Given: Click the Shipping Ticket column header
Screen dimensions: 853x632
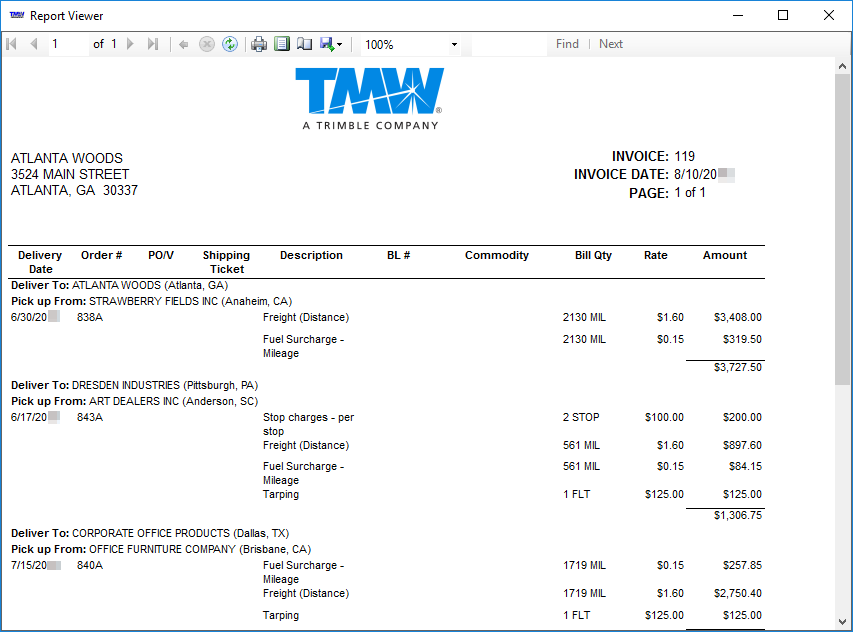Looking at the screenshot, I should (226, 262).
